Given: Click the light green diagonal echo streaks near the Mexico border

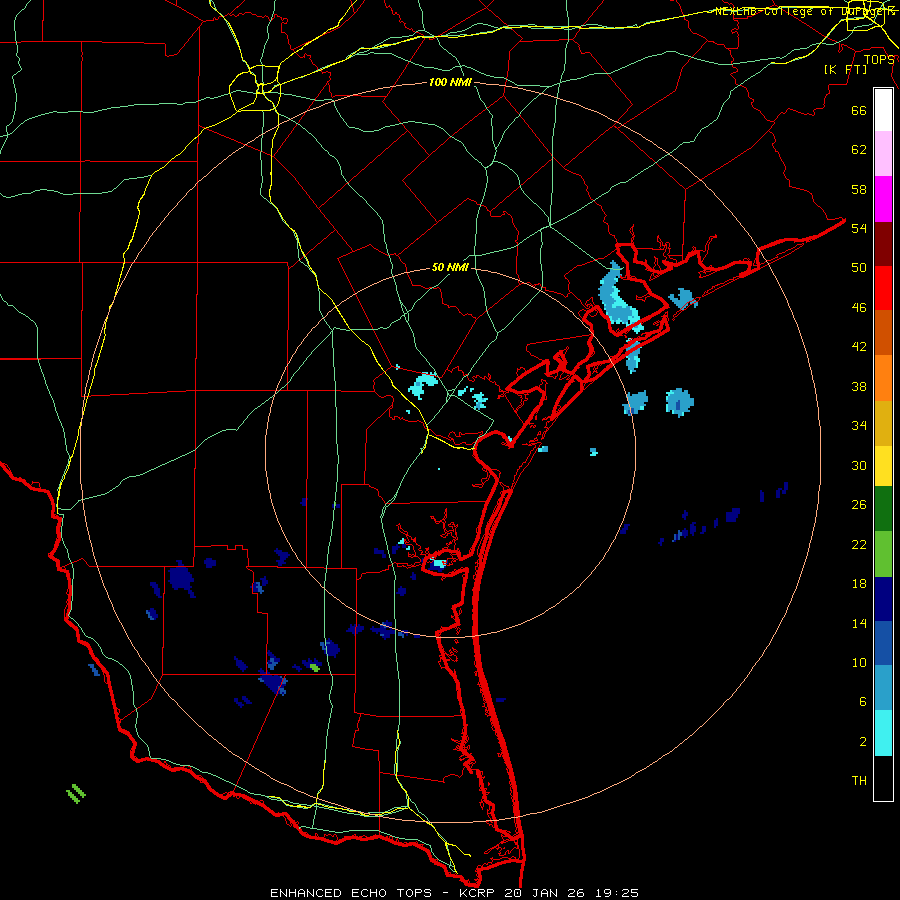Looking at the screenshot, I should (76, 794).
